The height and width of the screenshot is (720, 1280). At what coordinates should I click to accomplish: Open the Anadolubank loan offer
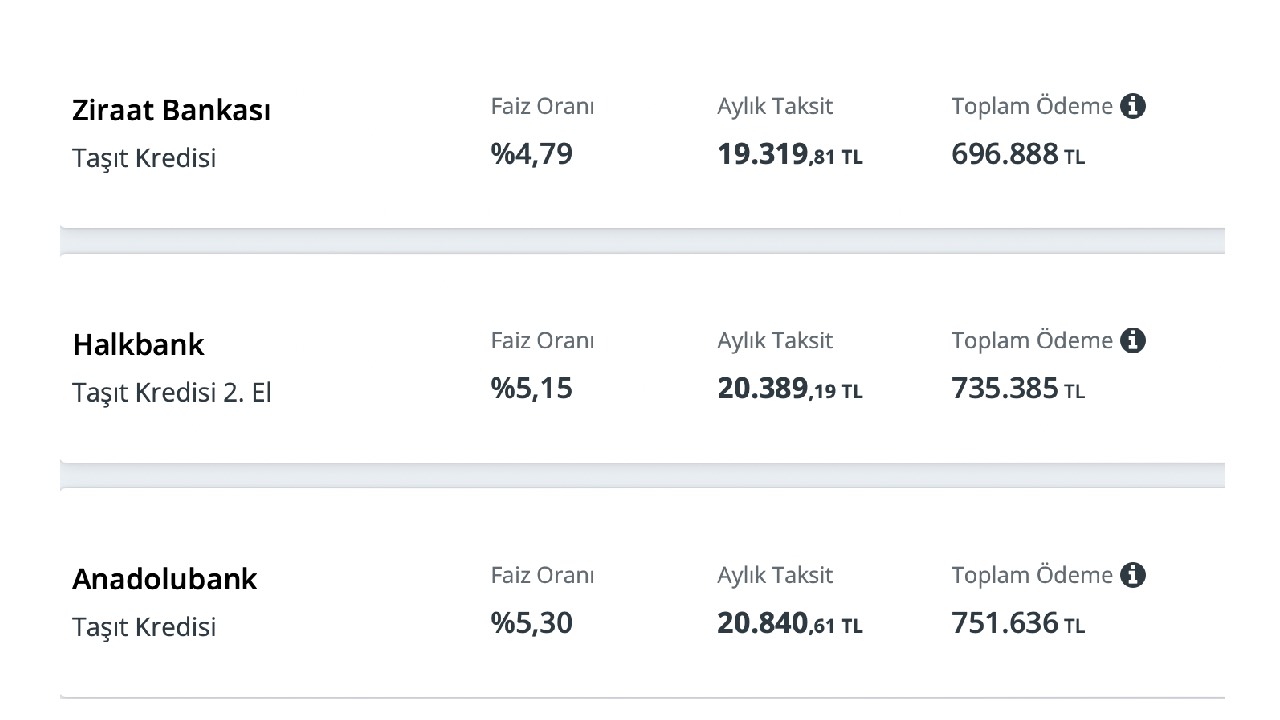642,600
